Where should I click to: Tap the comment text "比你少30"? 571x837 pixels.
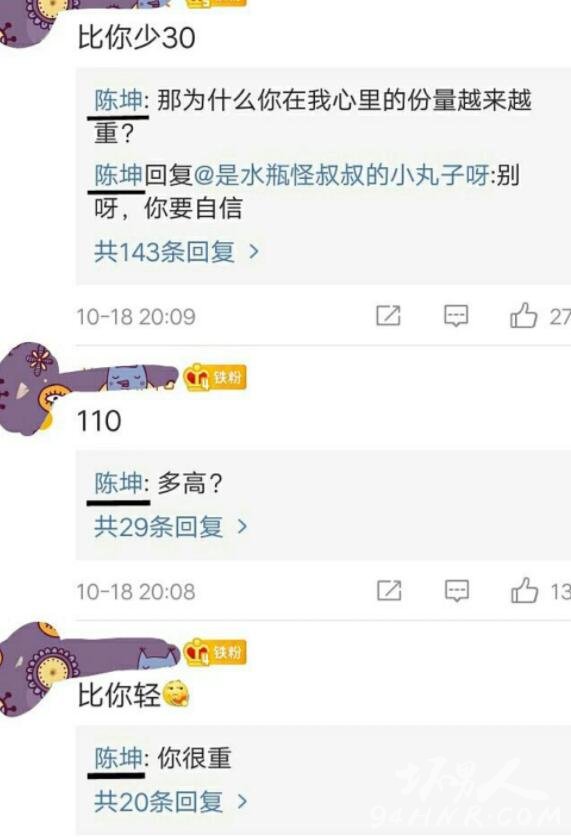137,38
